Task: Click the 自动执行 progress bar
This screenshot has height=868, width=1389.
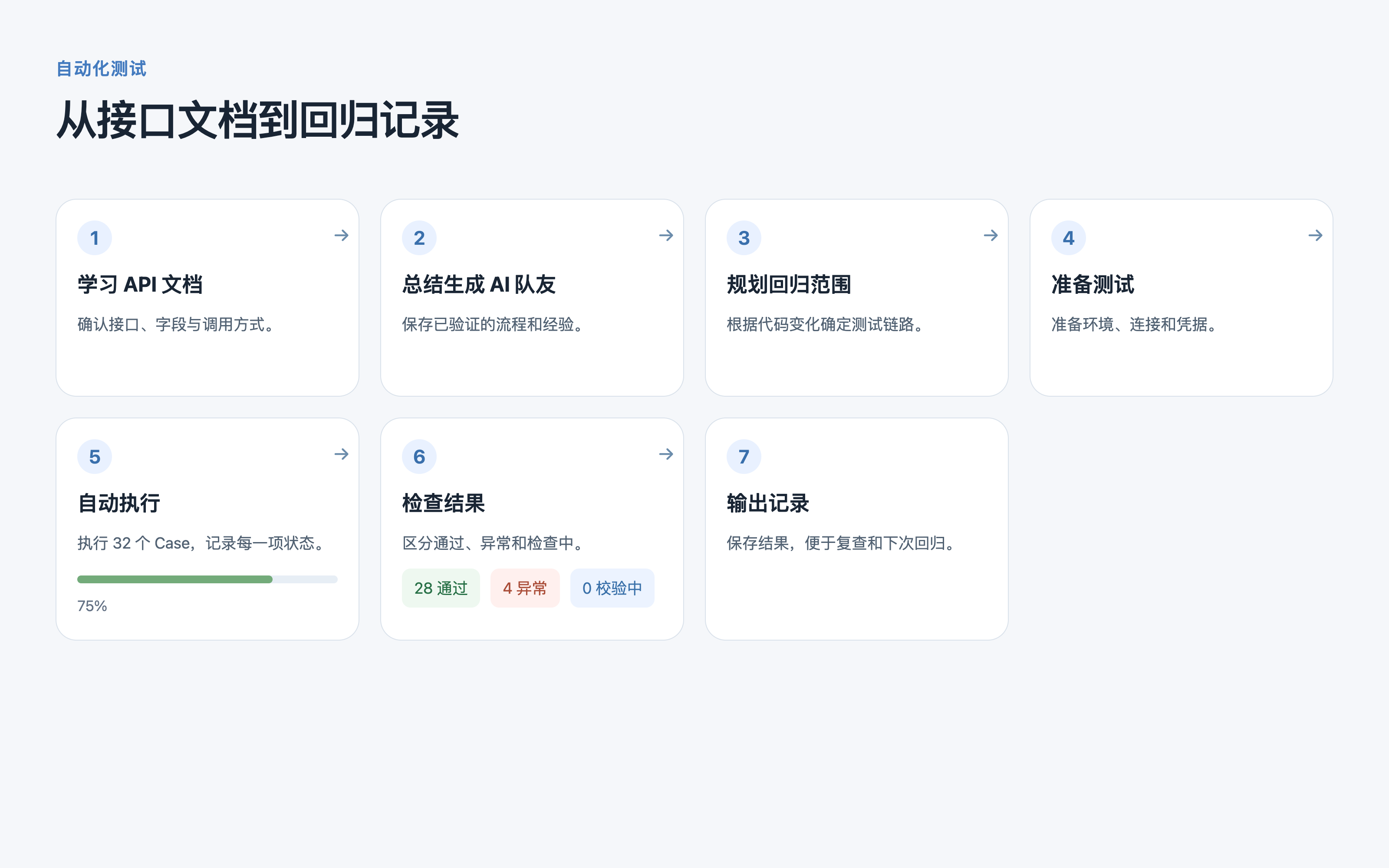Action: [x=207, y=579]
